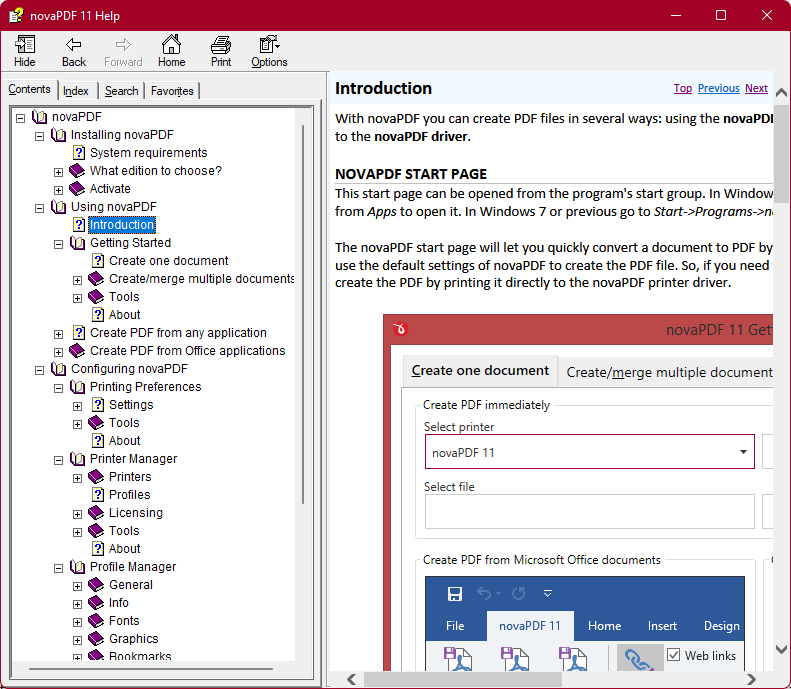Viewport: 791px width, 689px height.
Task: Click the Previous topic link
Action: pos(718,88)
